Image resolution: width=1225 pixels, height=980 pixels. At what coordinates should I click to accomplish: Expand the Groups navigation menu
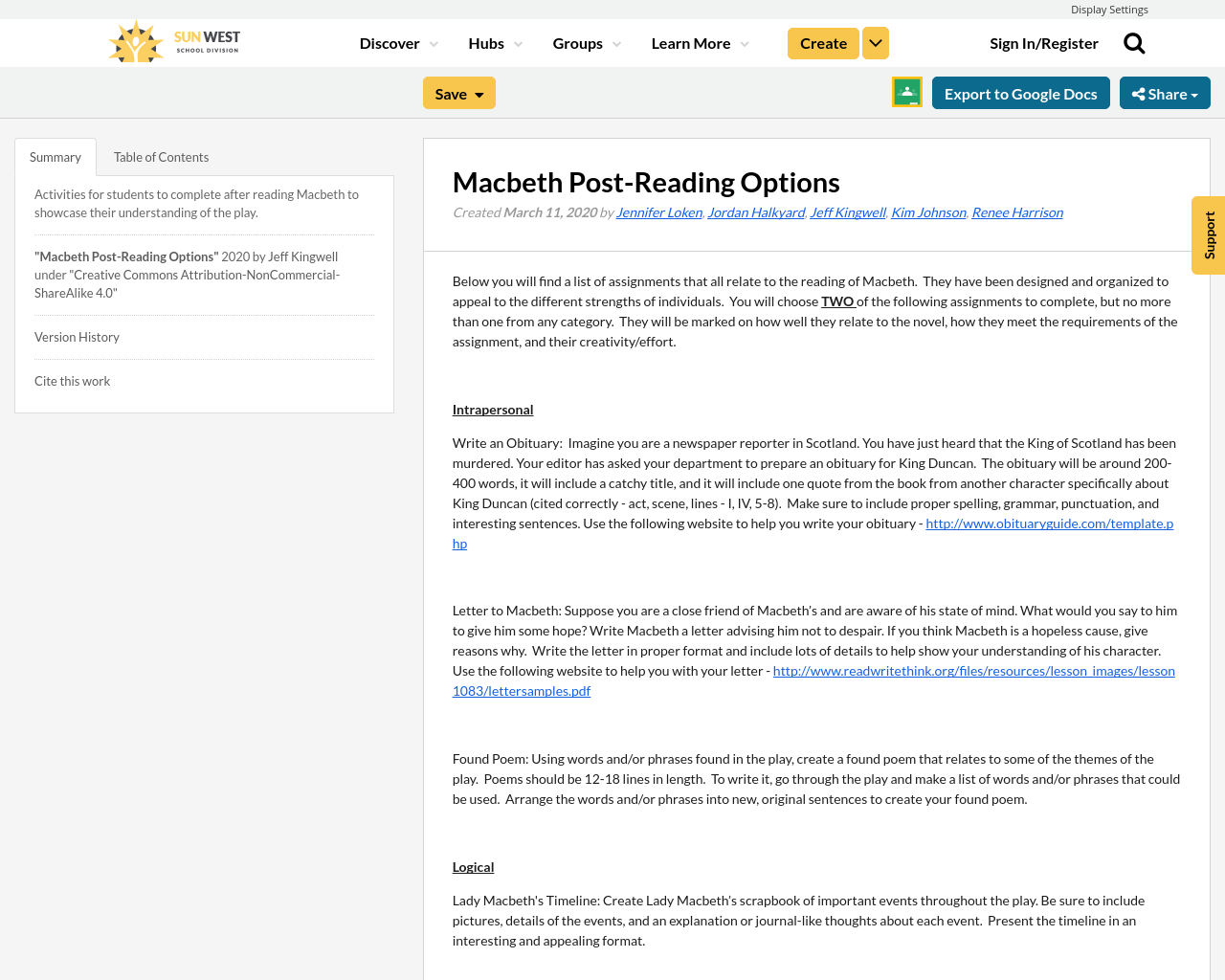(x=577, y=42)
